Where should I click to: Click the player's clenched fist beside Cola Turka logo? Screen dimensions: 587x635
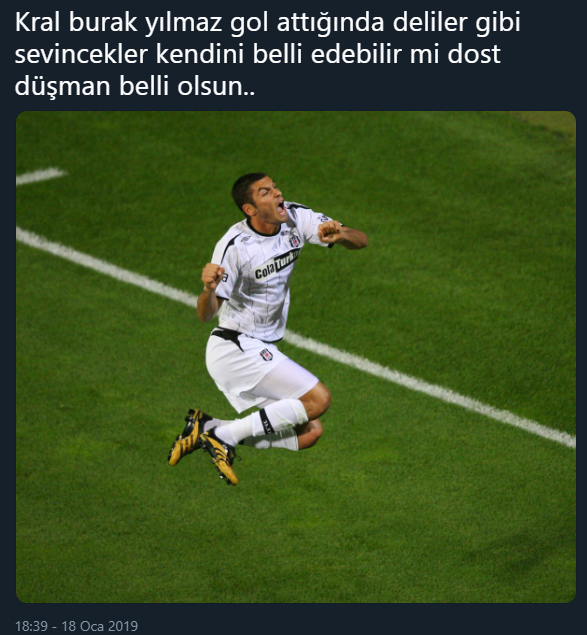[x=212, y=276]
